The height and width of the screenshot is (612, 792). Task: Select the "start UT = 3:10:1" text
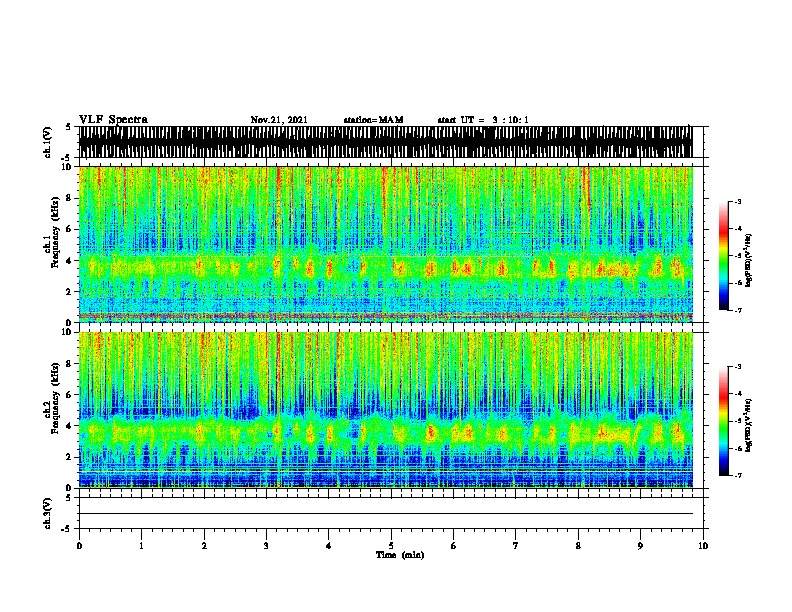pos(483,120)
